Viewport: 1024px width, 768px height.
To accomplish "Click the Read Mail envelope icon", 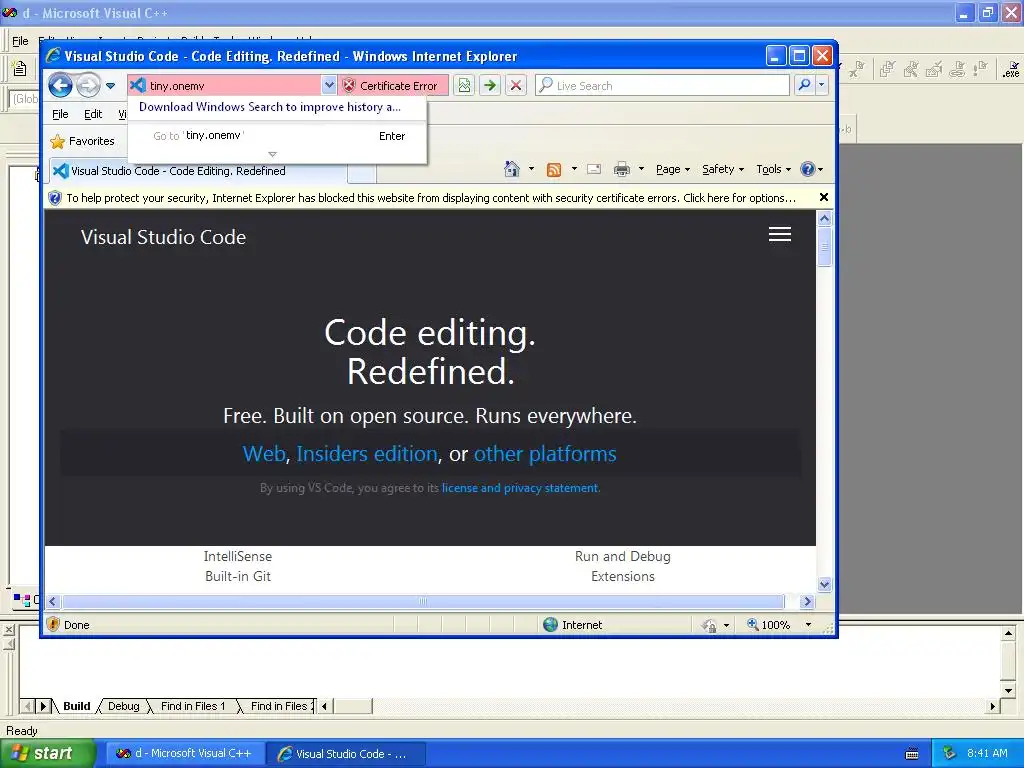I will click(x=594, y=170).
